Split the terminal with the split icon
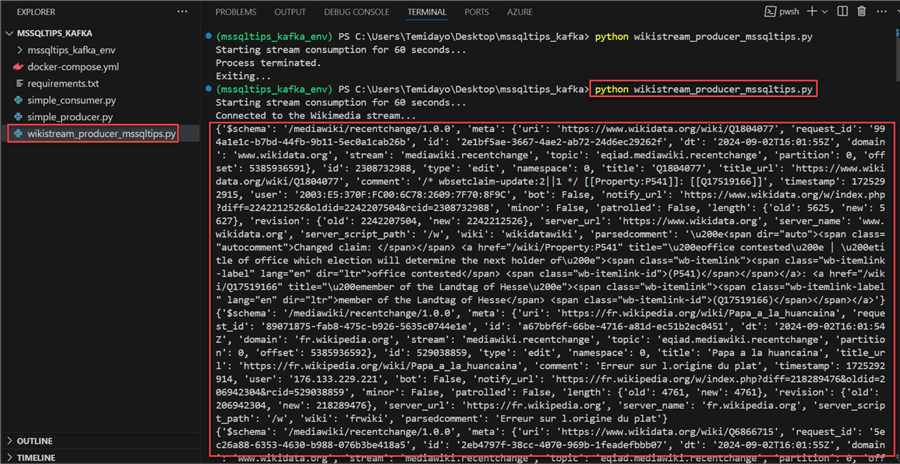900x464 pixels. 843,11
